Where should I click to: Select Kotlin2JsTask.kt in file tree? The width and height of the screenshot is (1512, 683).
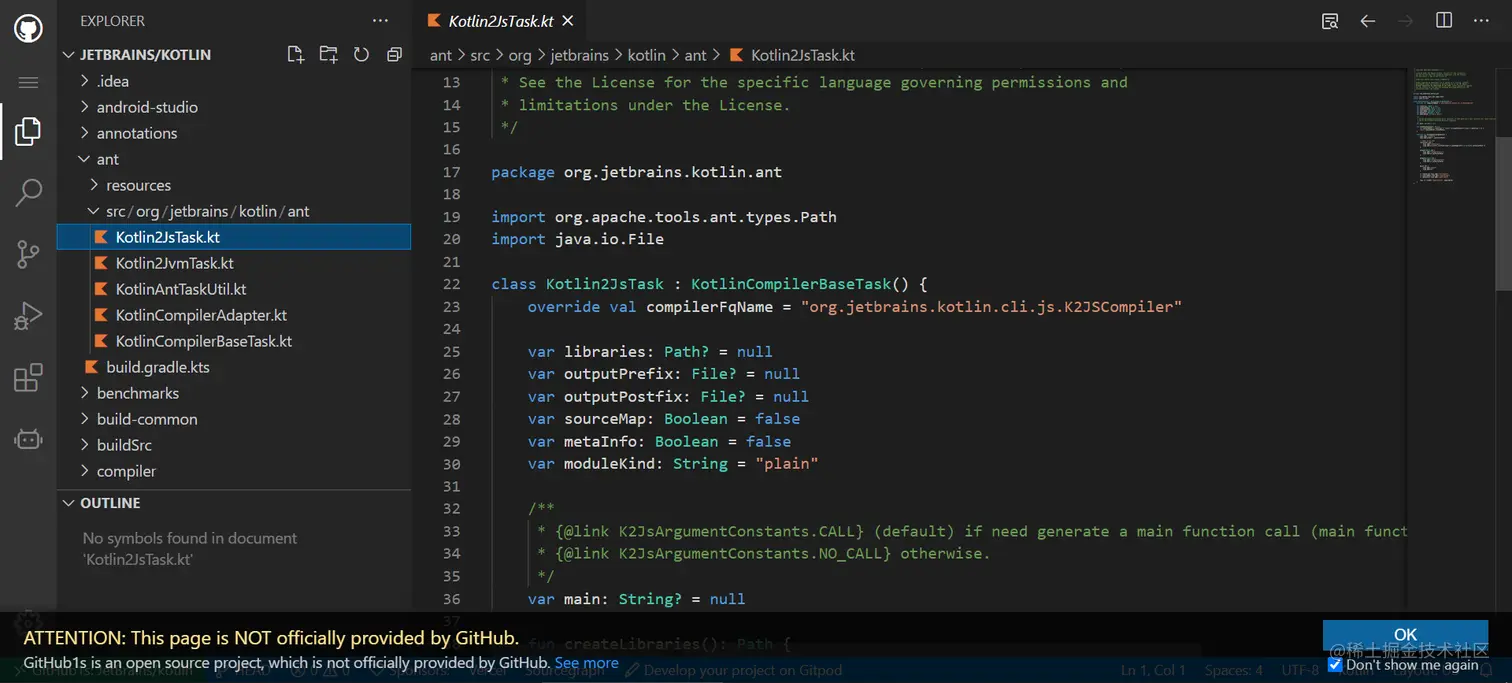pos(234,237)
